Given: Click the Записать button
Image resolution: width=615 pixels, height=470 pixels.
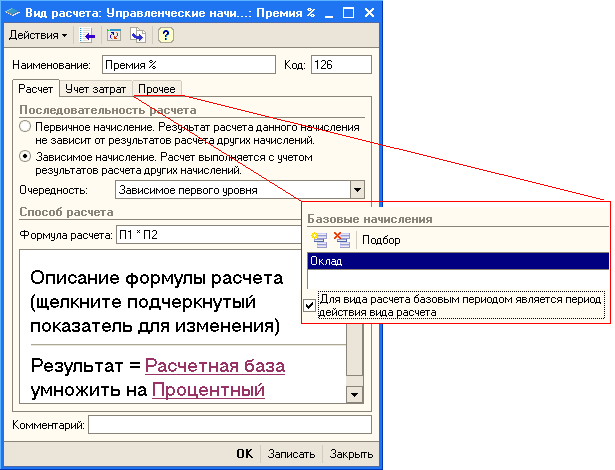Looking at the screenshot, I should click(x=291, y=453).
